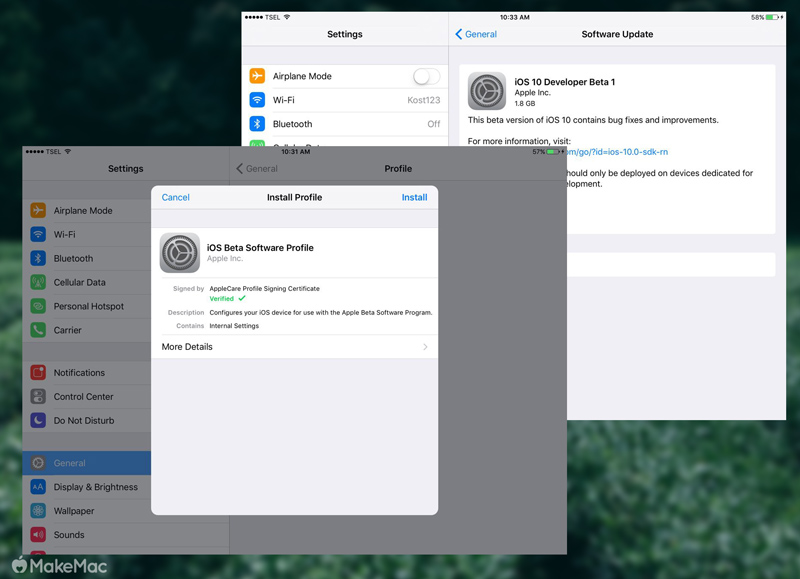This screenshot has width=800, height=579.
Task: Tap General gear icon in sidebar
Action: [x=38, y=463]
